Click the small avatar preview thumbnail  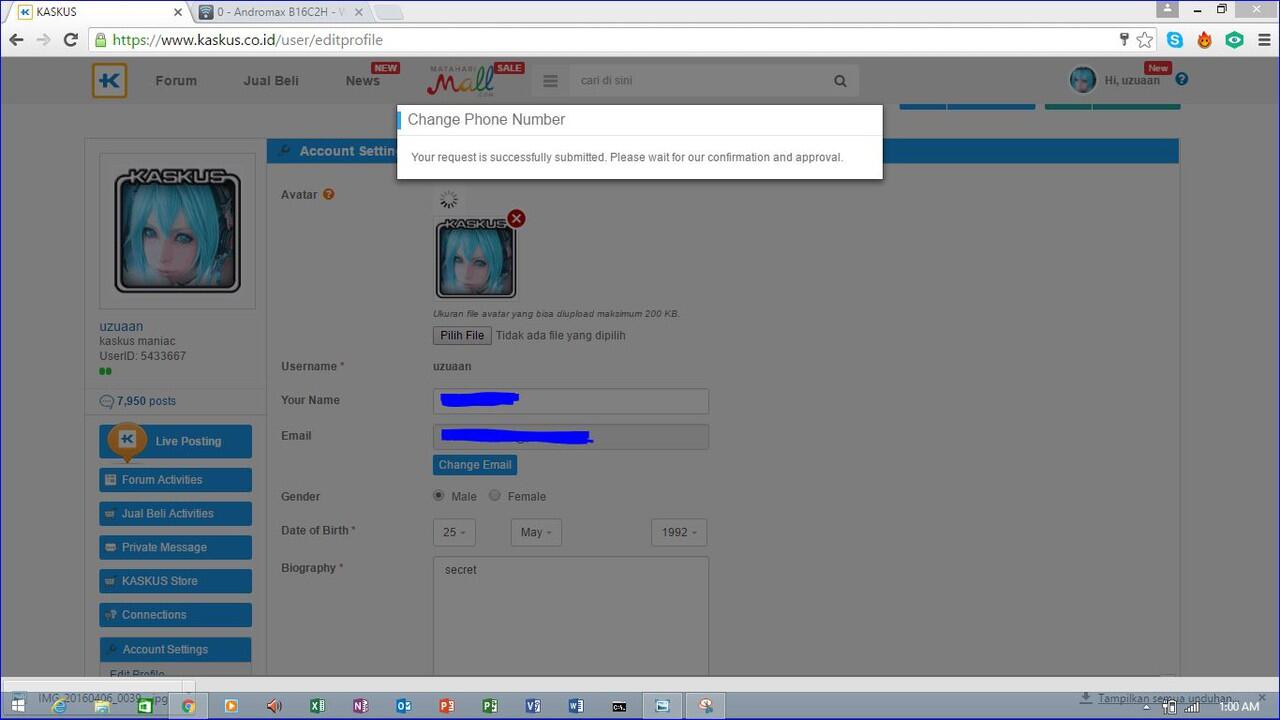[x=476, y=258]
